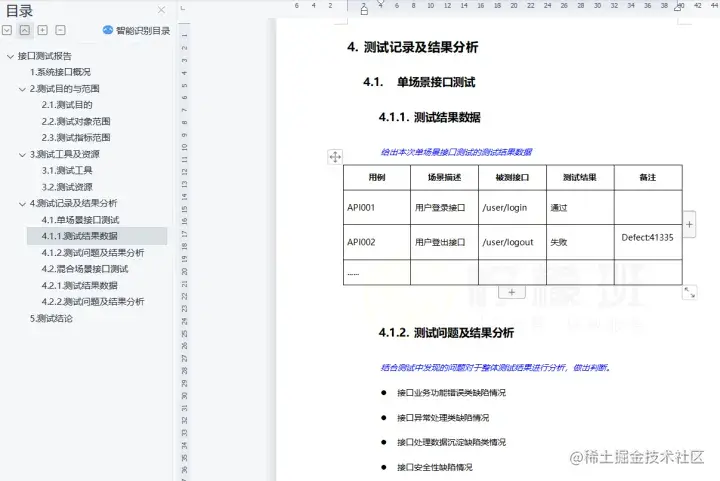Click the heading 4. 测试记录及结果分析 in the document
The height and width of the screenshot is (481, 720).
(413, 47)
